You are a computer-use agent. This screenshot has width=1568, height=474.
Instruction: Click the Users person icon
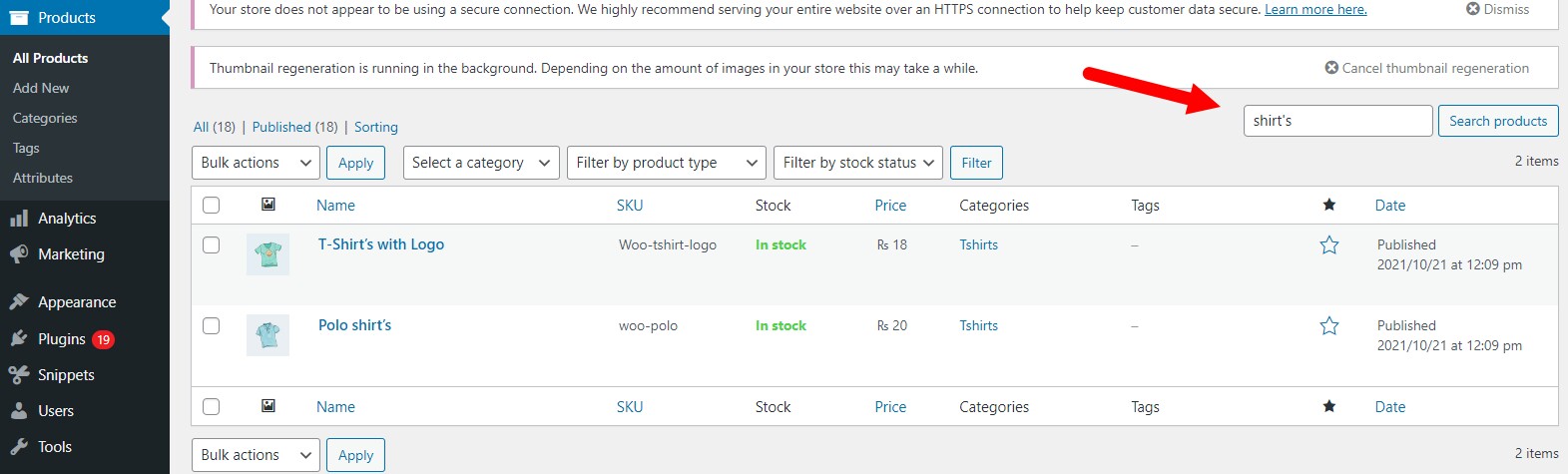[19, 411]
